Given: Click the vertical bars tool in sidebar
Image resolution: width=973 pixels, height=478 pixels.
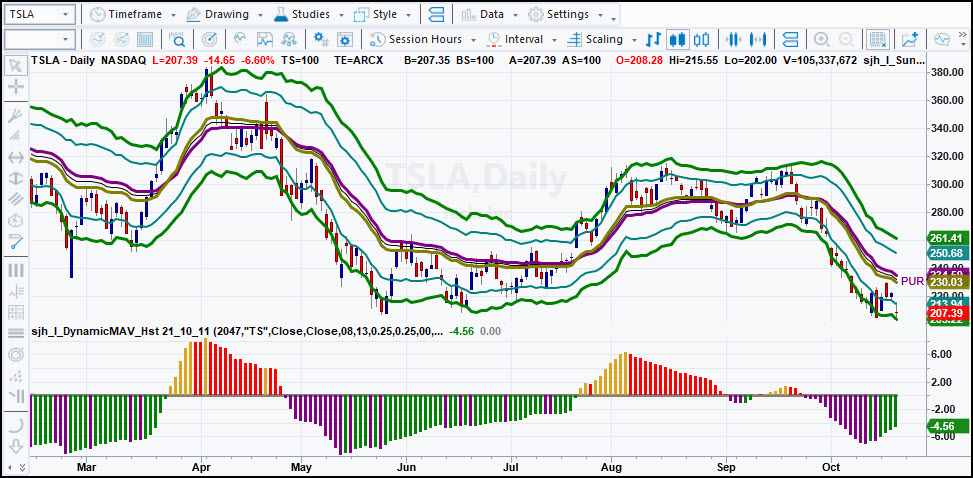Looking at the screenshot, I should click(16, 271).
